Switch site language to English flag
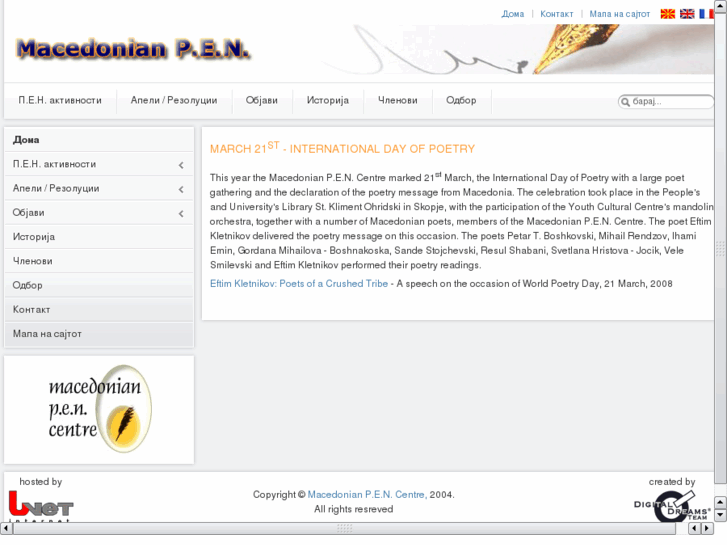727x545 pixels. 687,14
